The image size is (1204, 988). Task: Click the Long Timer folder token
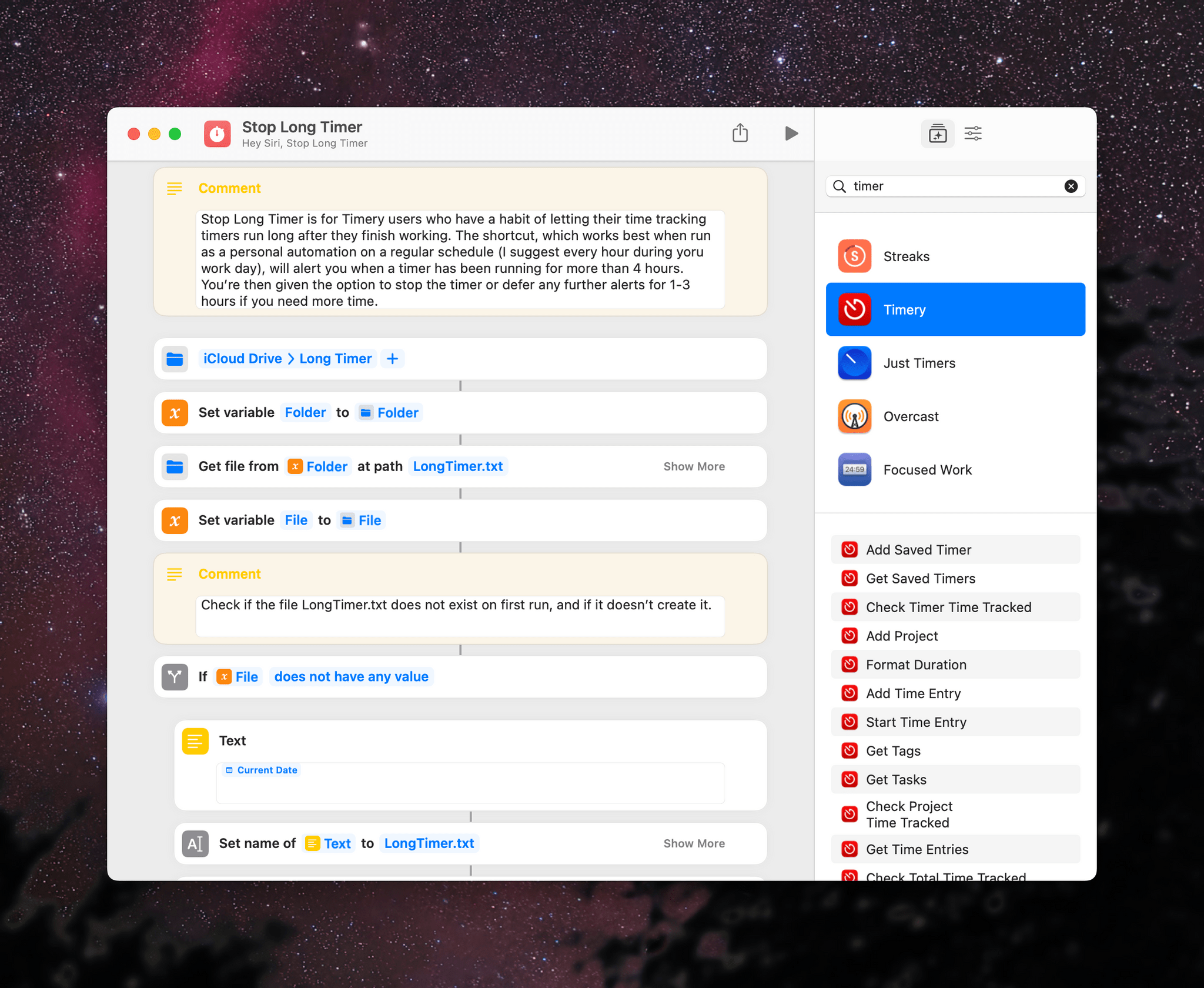point(336,359)
